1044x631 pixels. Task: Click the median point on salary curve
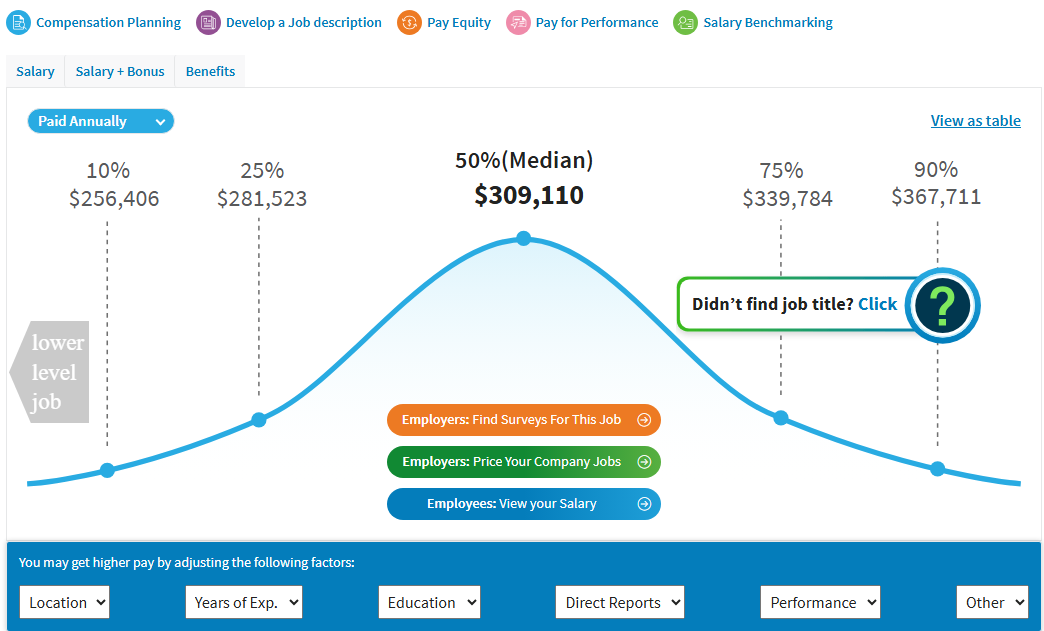[523, 238]
